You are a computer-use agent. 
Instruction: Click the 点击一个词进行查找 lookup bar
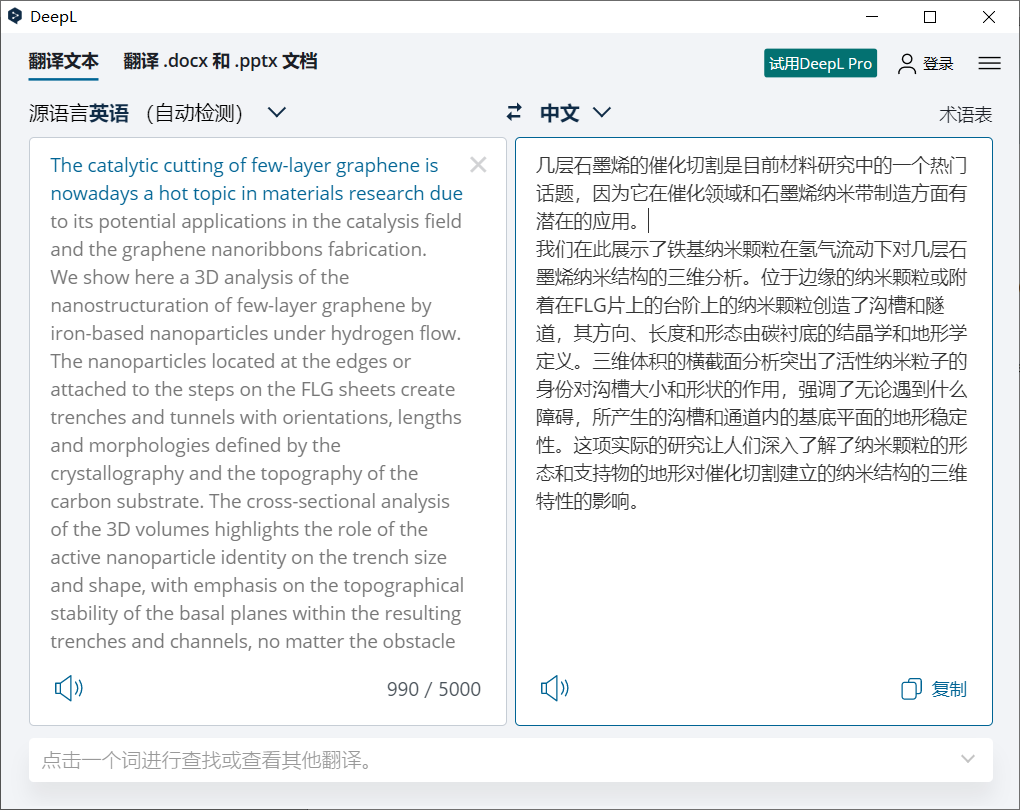click(511, 760)
